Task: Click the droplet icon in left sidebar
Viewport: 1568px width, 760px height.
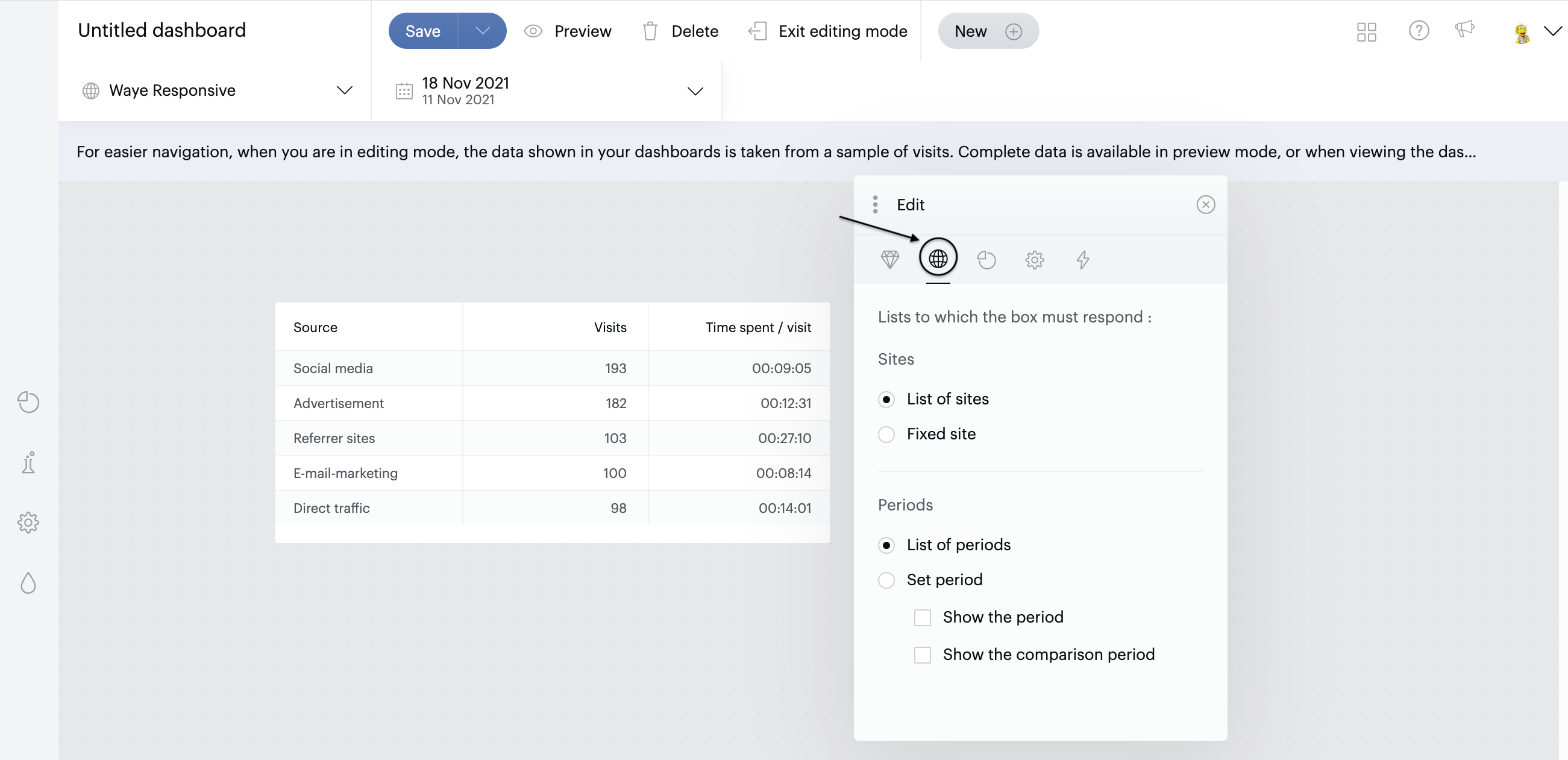Action: tap(28, 583)
